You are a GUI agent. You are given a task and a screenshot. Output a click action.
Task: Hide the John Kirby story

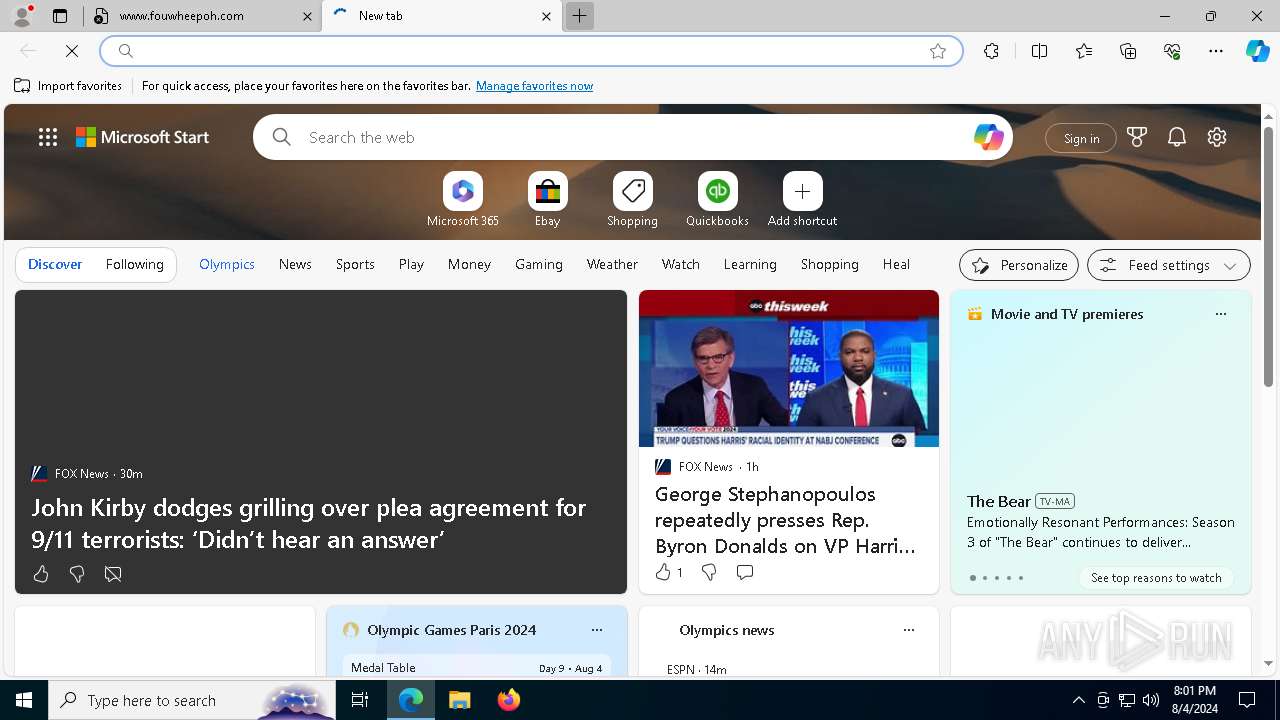[113, 574]
